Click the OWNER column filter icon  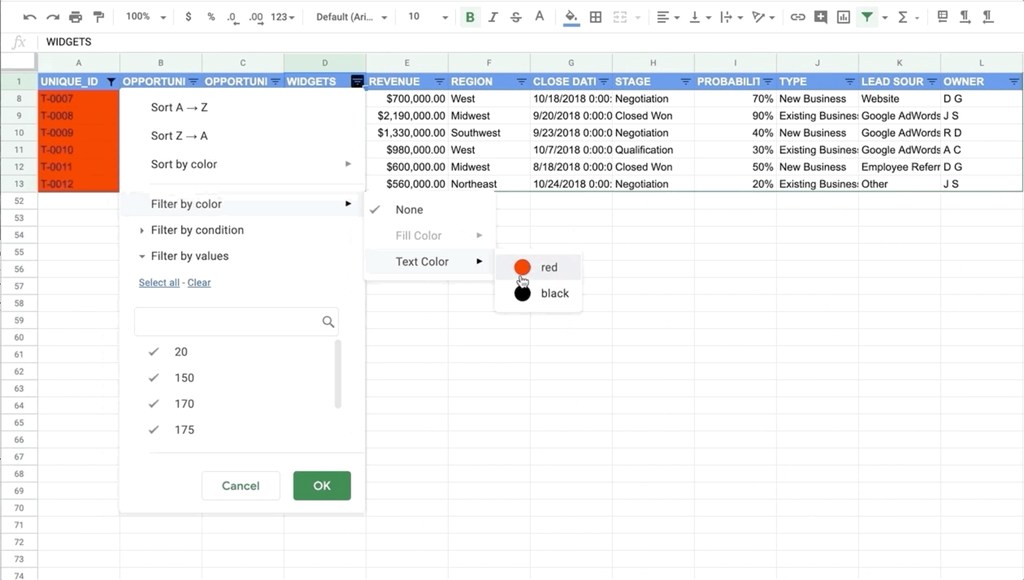(x=1014, y=82)
